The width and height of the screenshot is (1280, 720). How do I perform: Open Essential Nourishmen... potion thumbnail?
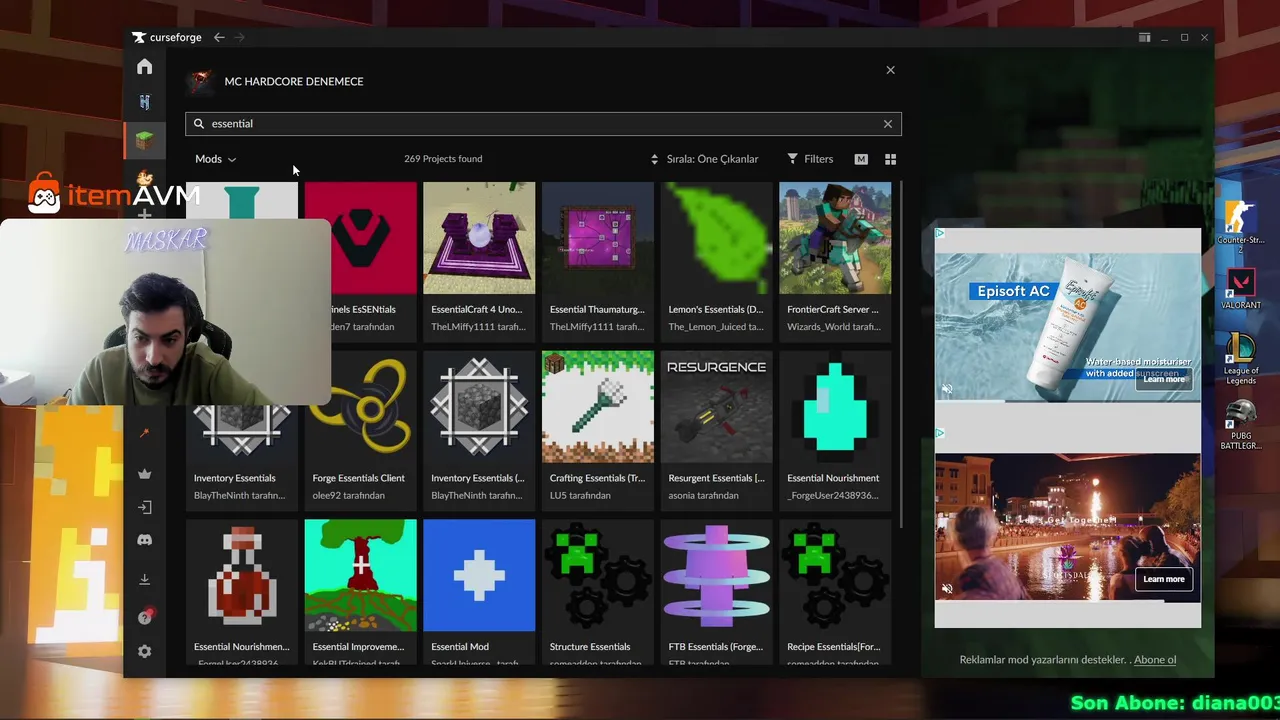242,576
